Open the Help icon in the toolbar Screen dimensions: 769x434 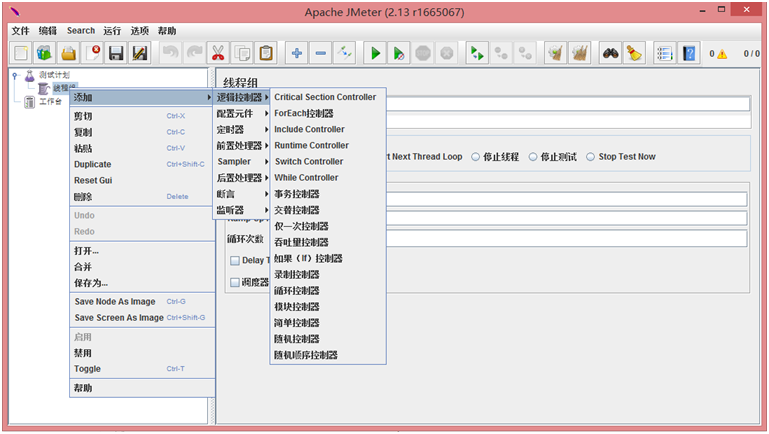689,53
